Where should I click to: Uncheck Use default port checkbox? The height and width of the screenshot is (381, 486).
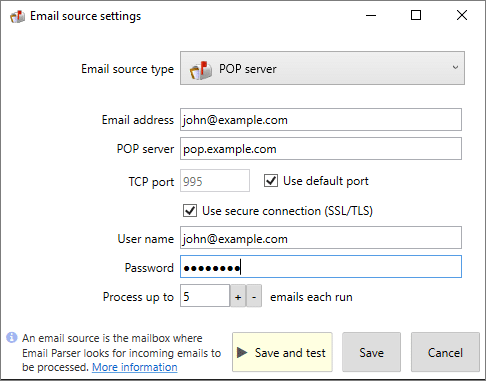point(271,181)
